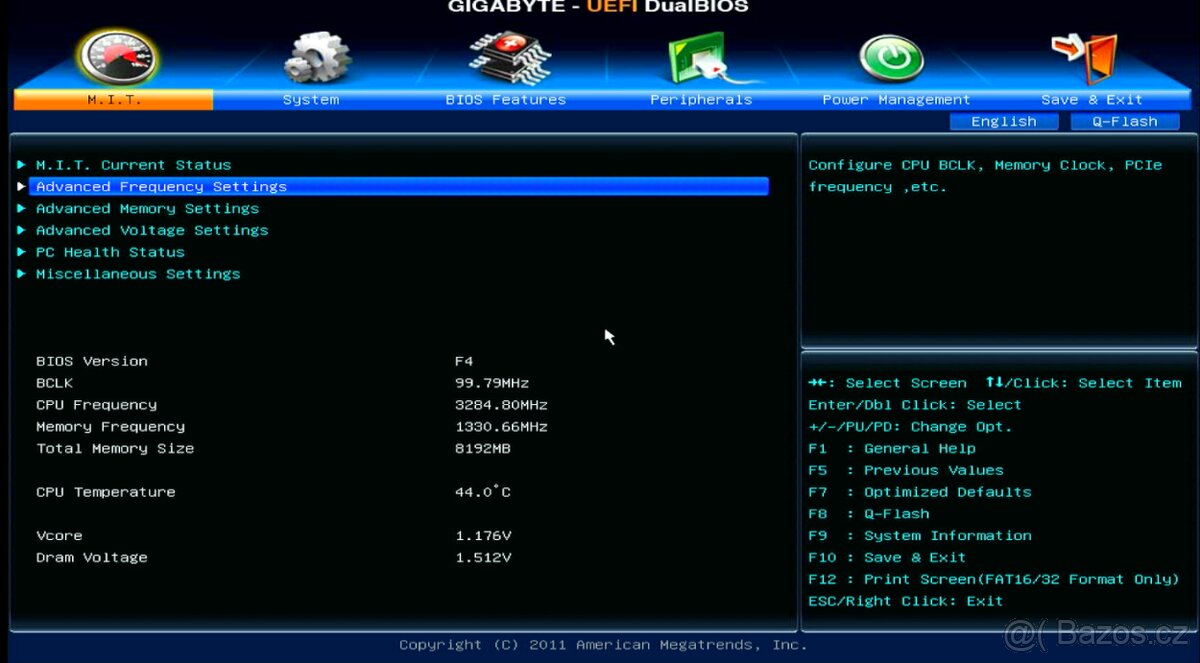Open PC Health Status submenu

(x=110, y=252)
